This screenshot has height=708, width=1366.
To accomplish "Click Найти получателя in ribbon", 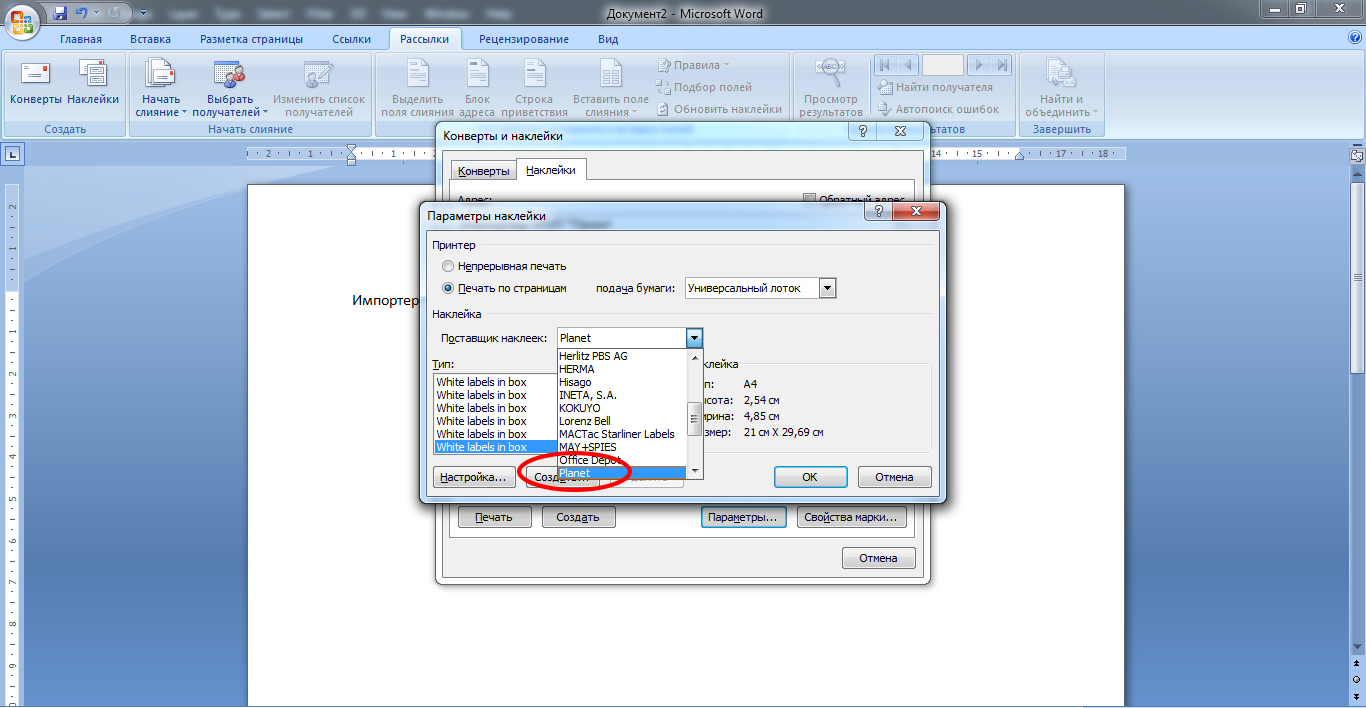I will click(x=935, y=87).
